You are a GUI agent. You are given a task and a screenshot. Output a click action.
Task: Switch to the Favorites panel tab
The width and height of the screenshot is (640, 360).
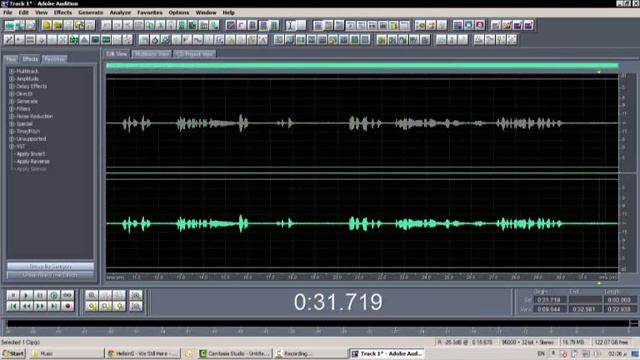tap(54, 59)
